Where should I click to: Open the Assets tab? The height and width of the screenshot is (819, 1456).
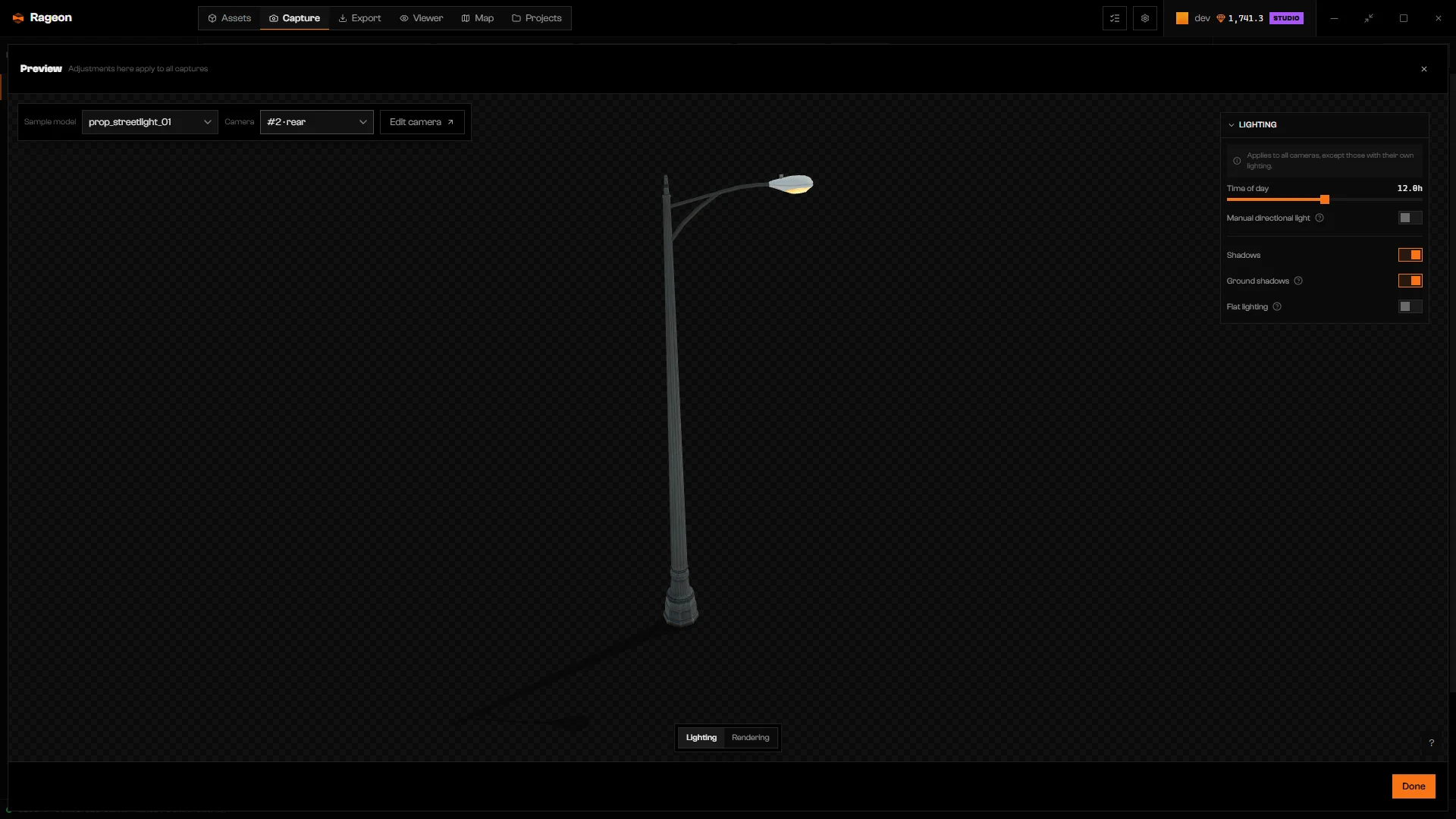coord(229,18)
